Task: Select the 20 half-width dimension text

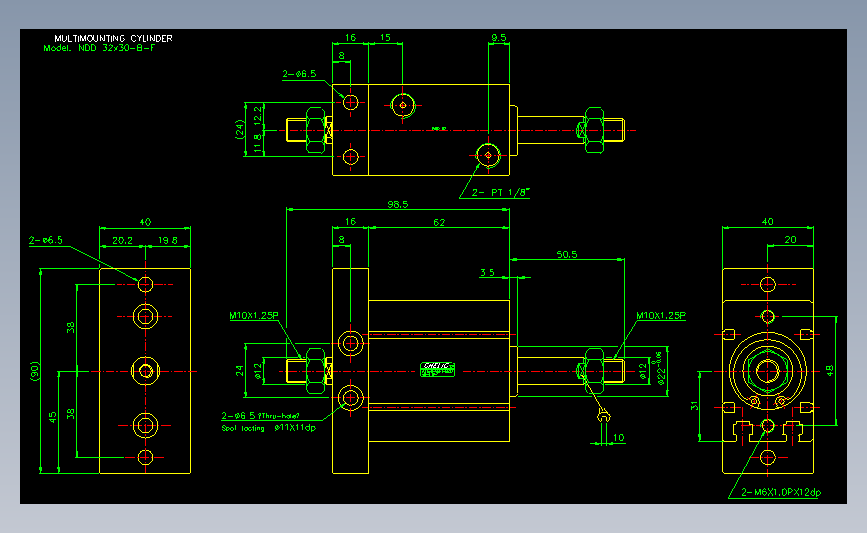Action: tap(790, 239)
